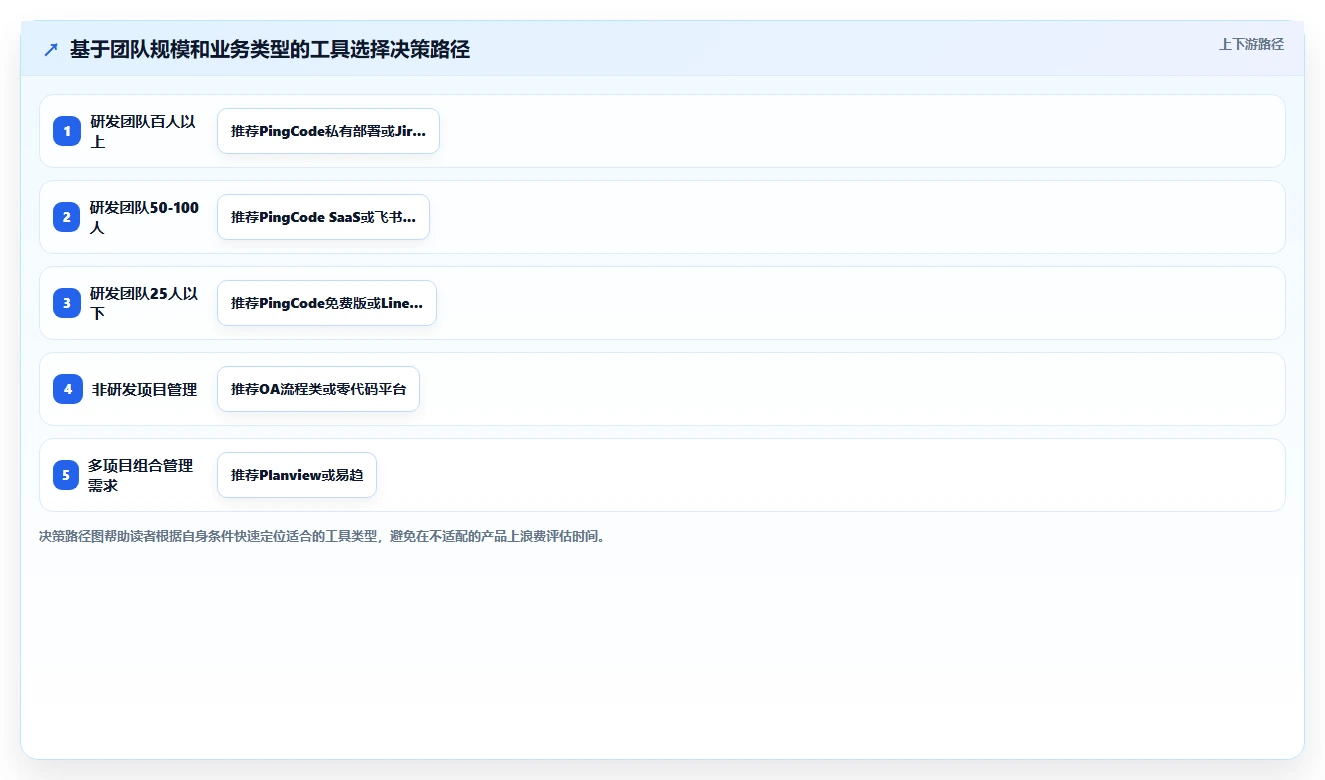Click the 多项目组合管理需求 label
The width and height of the screenshot is (1325, 780).
point(141,475)
